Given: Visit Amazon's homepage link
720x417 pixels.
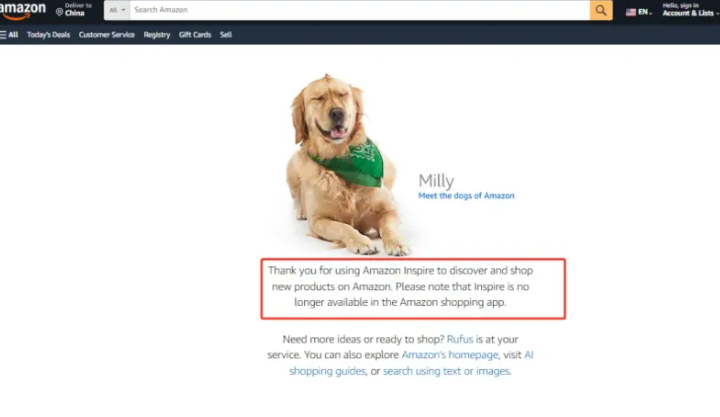Looking at the screenshot, I should point(450,355).
